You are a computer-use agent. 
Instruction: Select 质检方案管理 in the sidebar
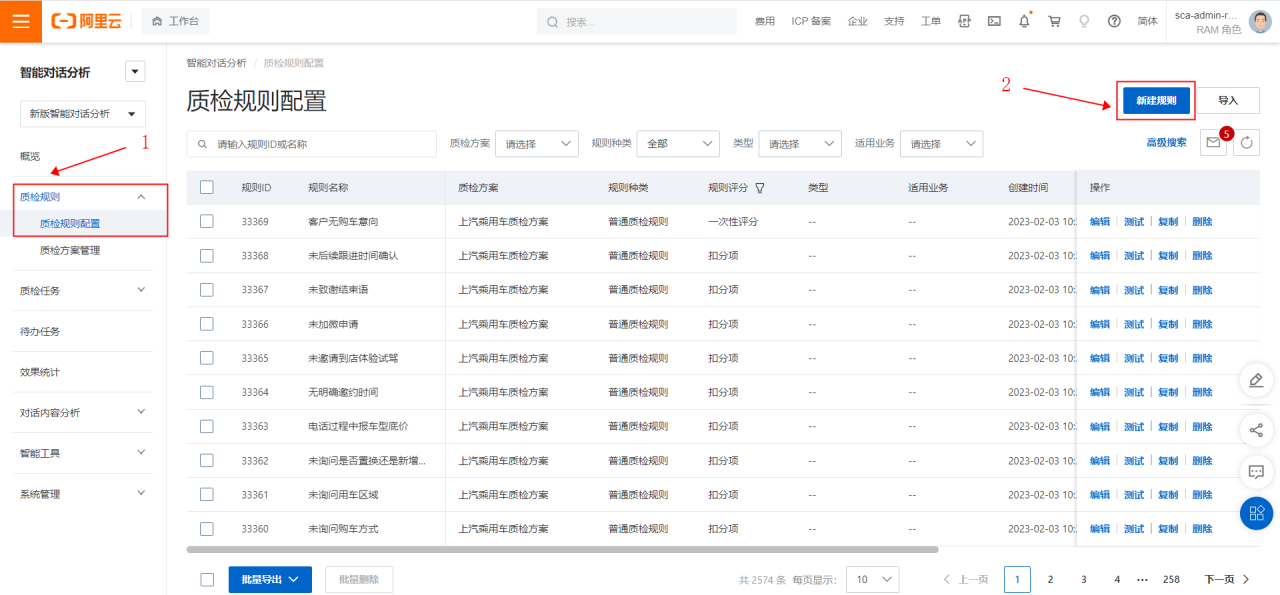70,250
